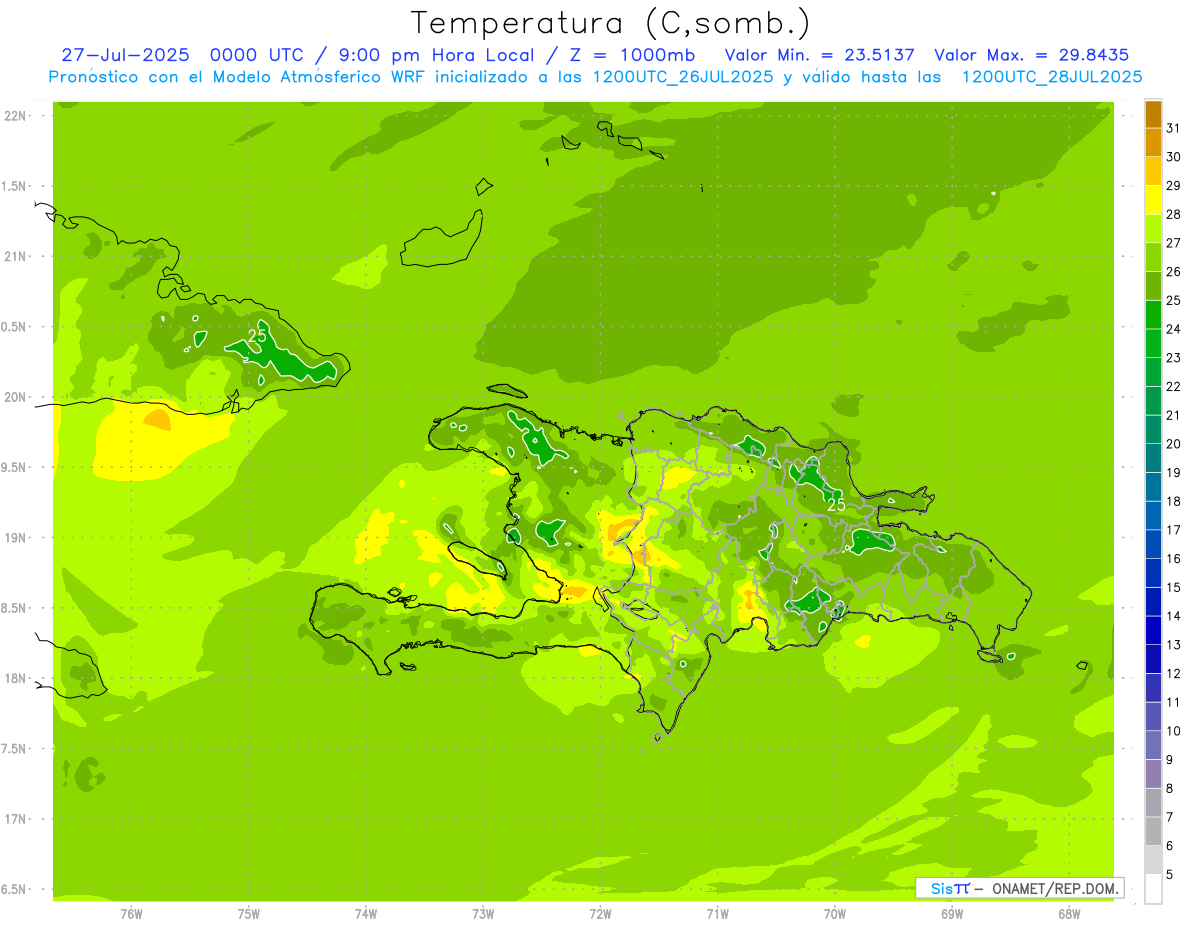Screen dimensions: 1200x927
Task: Pick the light green swatch between 26 and 27
Action: coord(1153,258)
